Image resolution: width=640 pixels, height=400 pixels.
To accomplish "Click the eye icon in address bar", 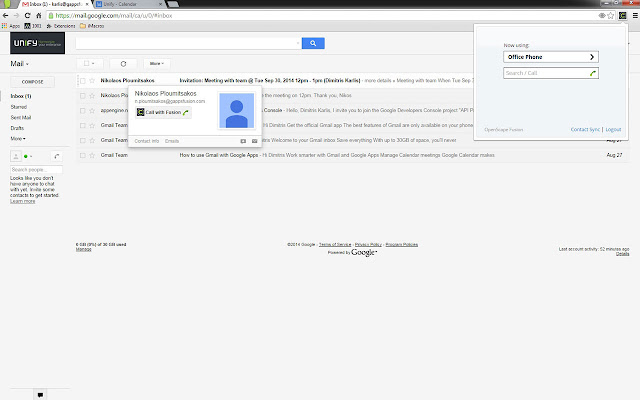I will point(602,16).
